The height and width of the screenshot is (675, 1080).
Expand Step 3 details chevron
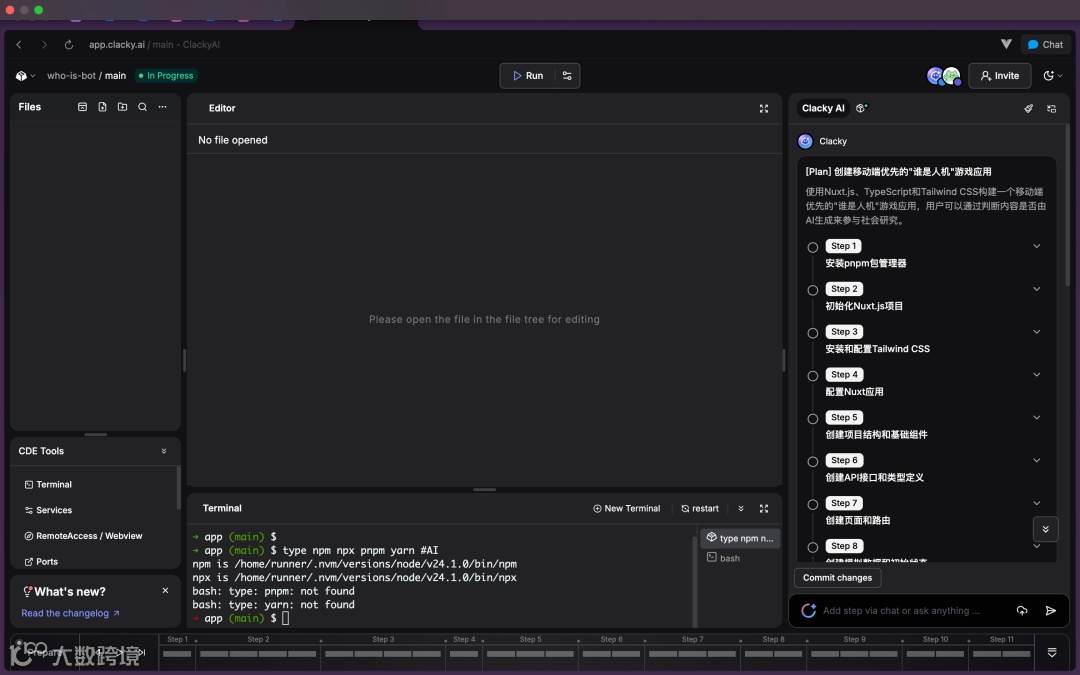1037,331
